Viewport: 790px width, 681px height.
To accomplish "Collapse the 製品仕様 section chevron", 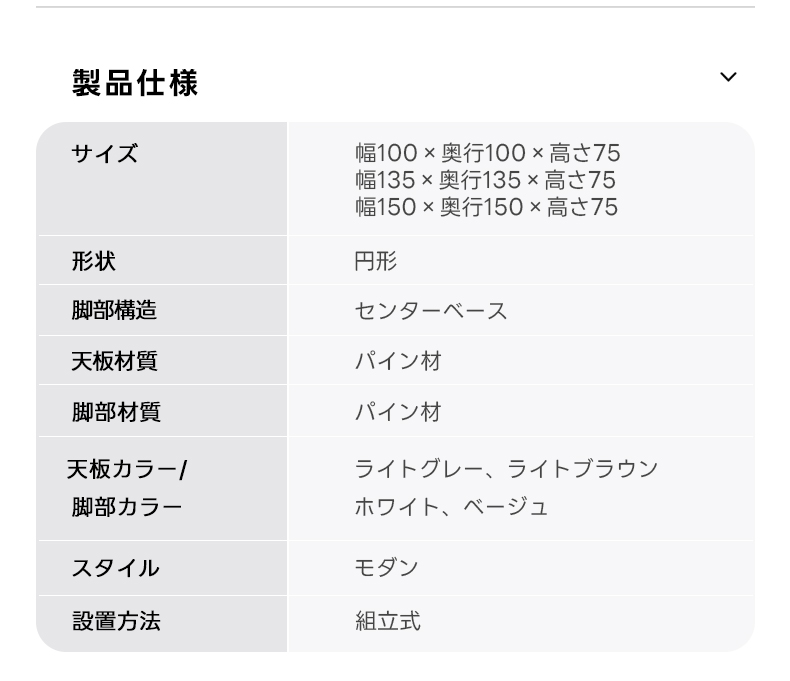I will click(x=728, y=77).
